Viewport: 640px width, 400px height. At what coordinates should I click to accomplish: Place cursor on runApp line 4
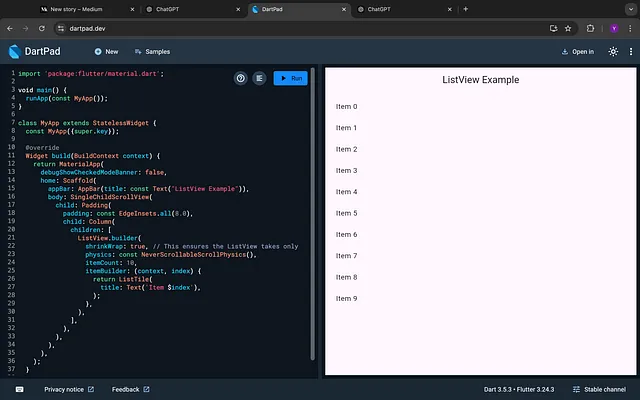click(67, 98)
